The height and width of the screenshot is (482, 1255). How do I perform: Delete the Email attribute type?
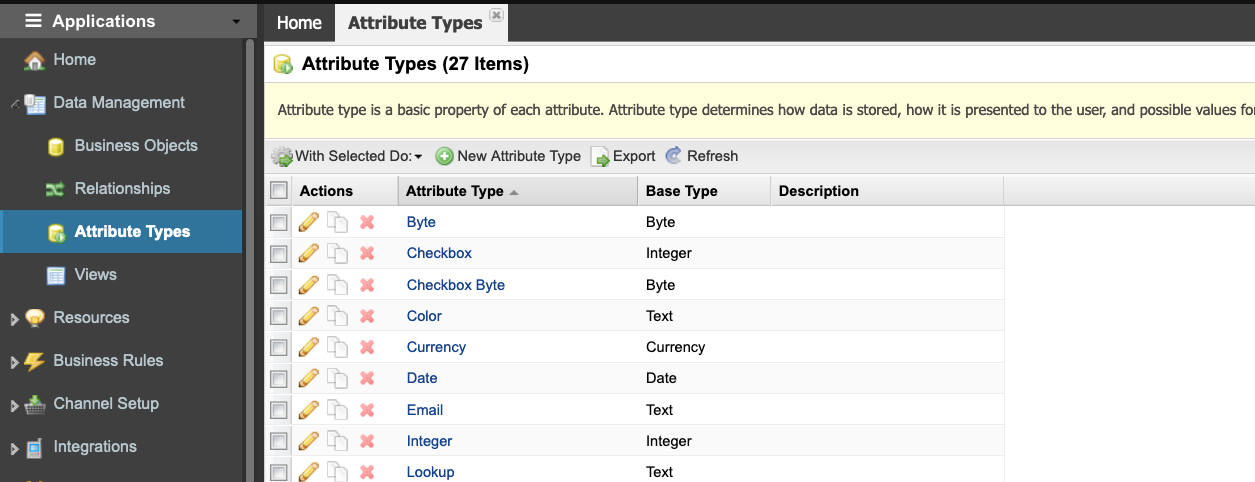pos(367,410)
